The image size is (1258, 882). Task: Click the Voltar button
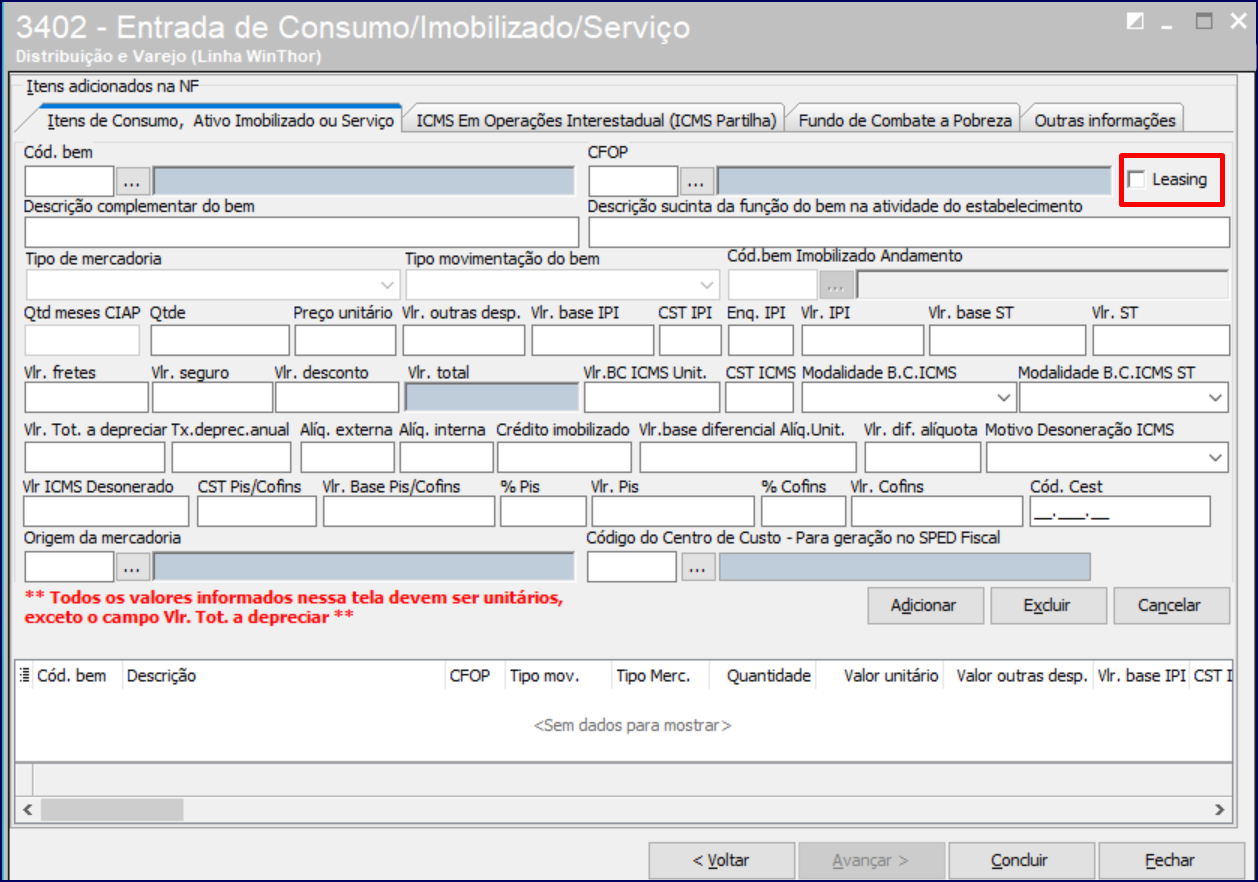tap(721, 860)
